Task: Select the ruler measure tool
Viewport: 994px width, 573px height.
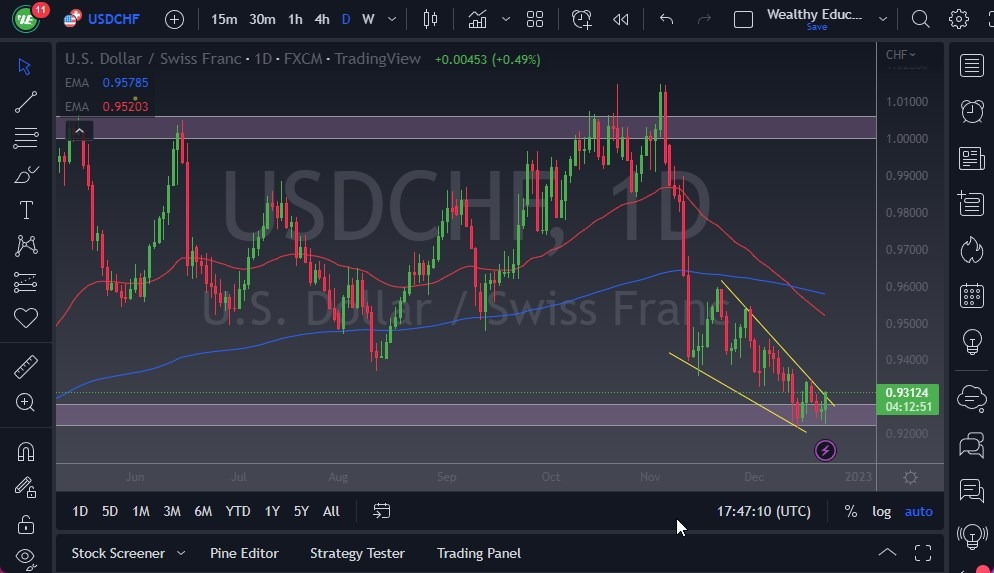Action: coord(25,366)
